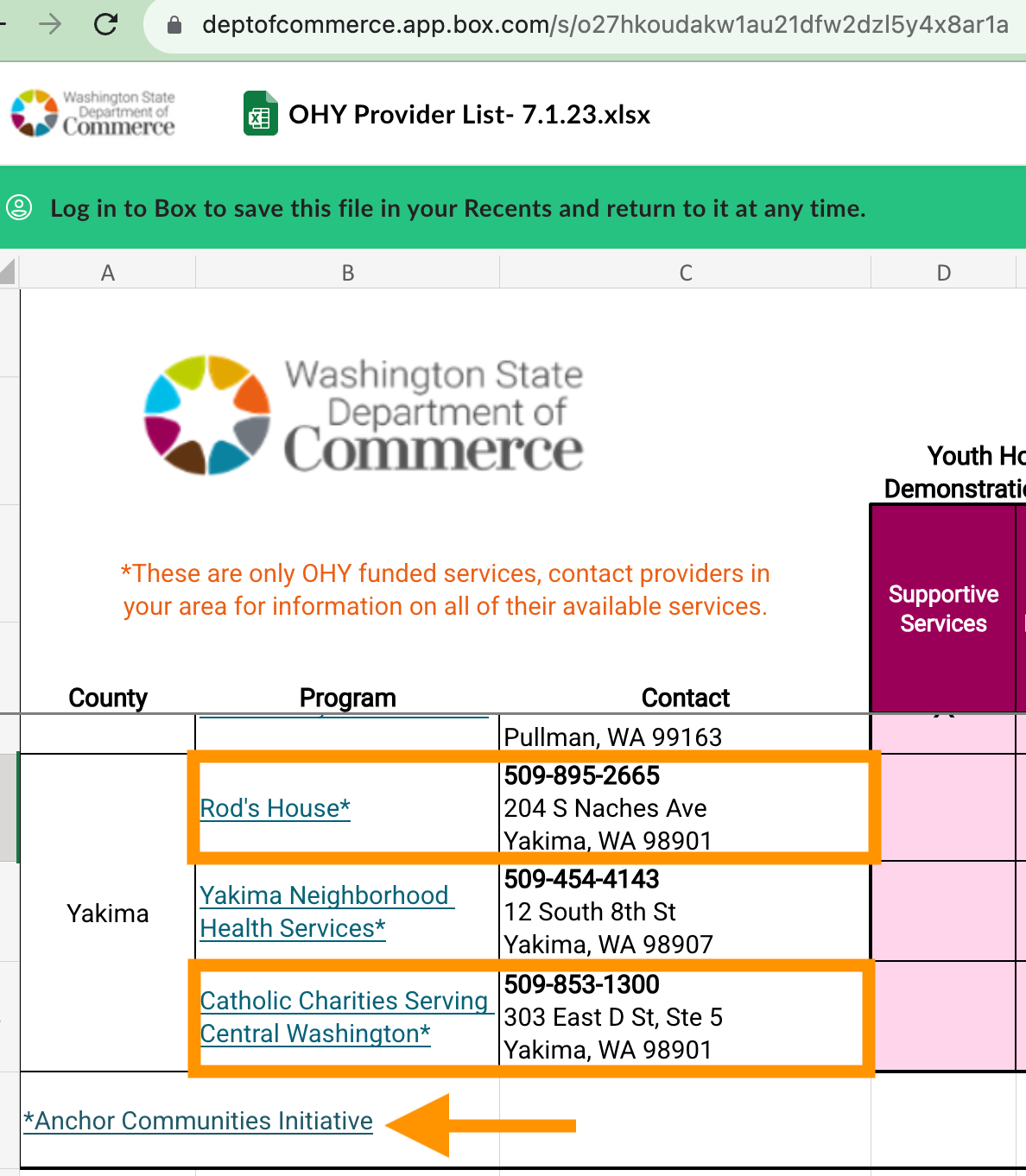
Task: Click address 303 East D St, Ste 5
Action: [x=613, y=1017]
